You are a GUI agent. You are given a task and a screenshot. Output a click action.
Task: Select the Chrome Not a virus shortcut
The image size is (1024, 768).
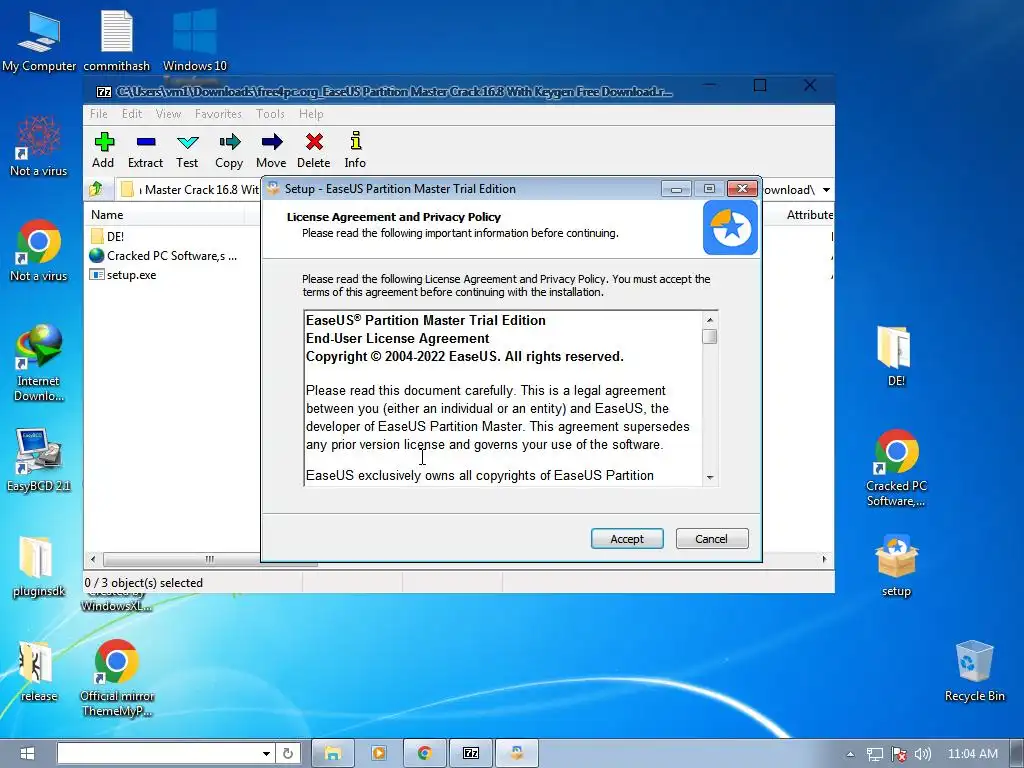(x=39, y=251)
